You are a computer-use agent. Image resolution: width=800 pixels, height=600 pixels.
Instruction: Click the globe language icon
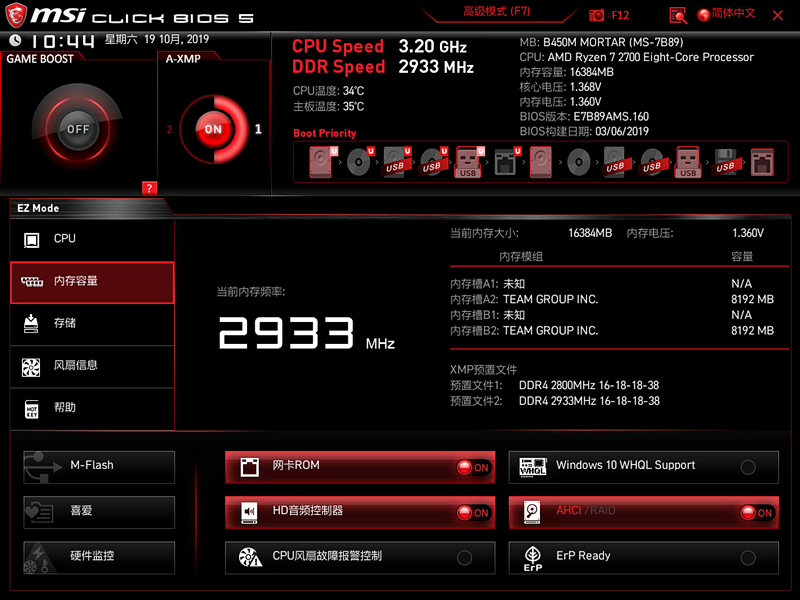[x=704, y=15]
